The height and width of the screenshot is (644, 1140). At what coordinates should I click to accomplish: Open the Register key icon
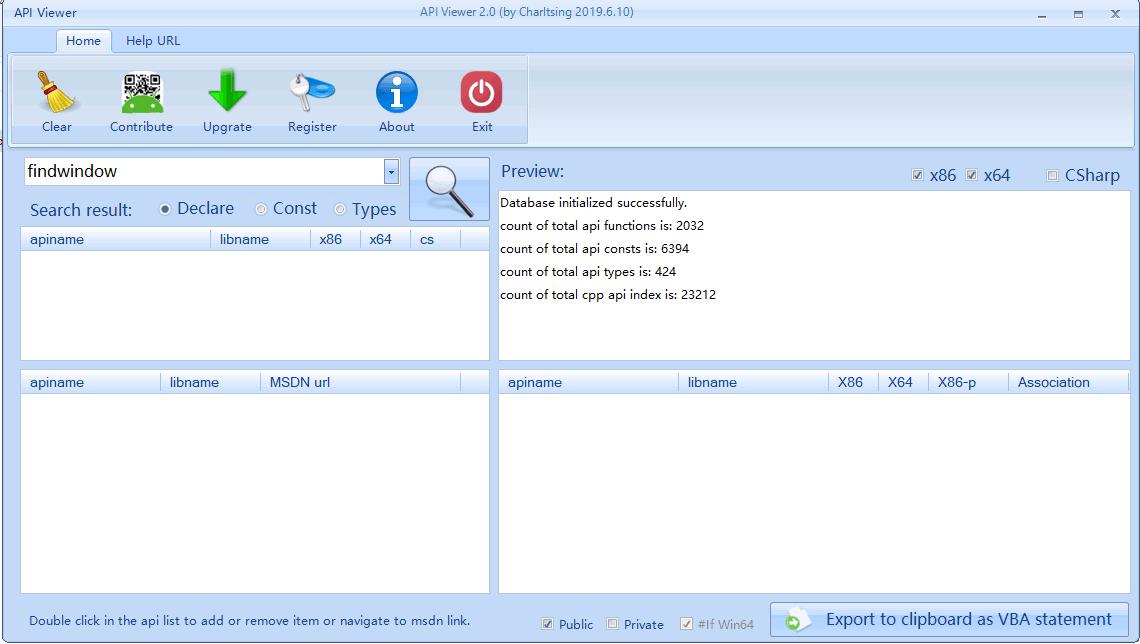(x=312, y=92)
